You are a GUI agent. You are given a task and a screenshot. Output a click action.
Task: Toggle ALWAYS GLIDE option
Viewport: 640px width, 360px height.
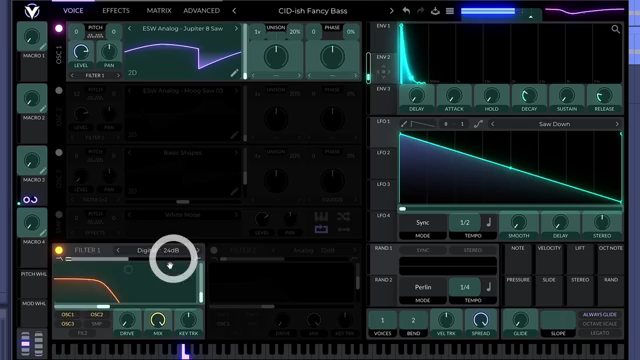point(600,315)
